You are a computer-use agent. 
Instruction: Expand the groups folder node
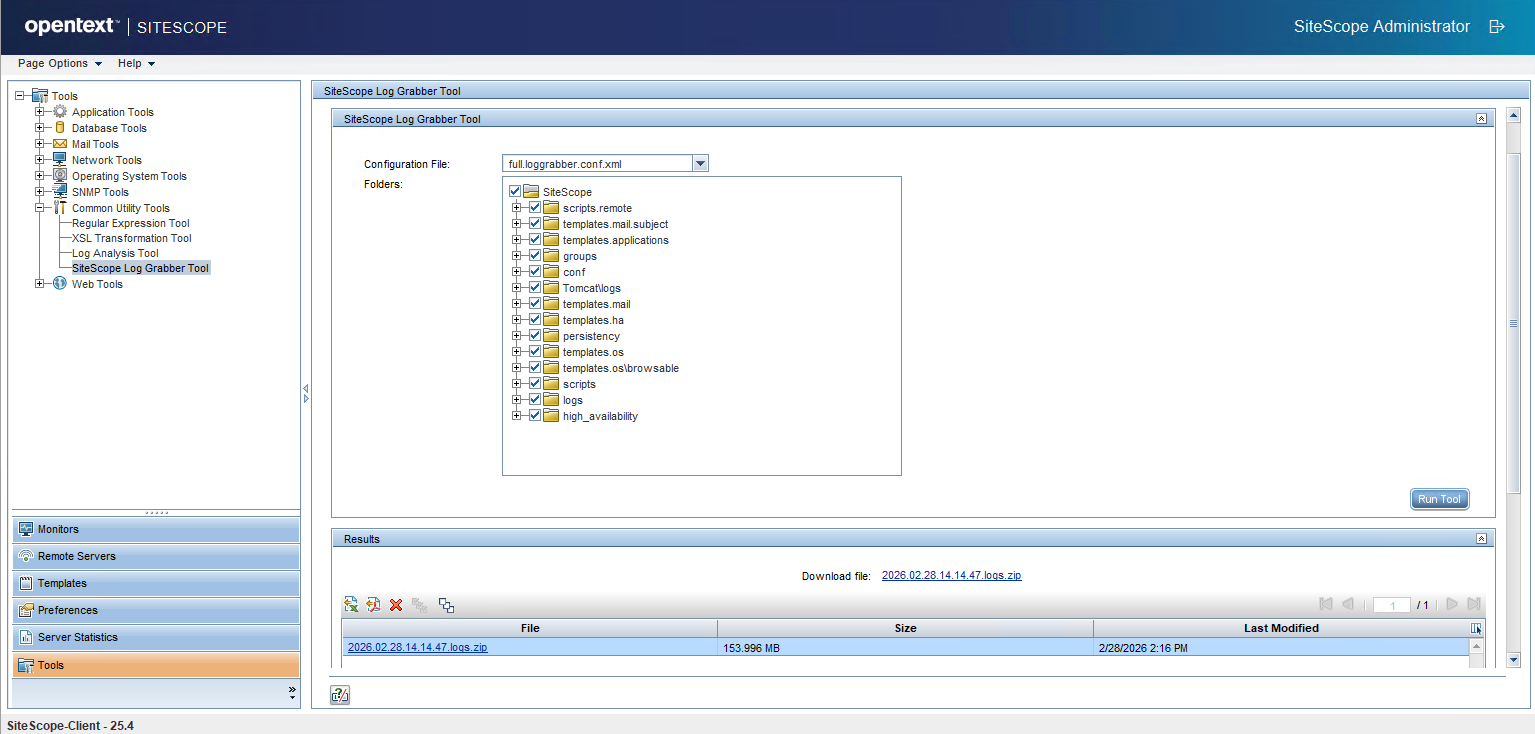pyautogui.click(x=517, y=255)
